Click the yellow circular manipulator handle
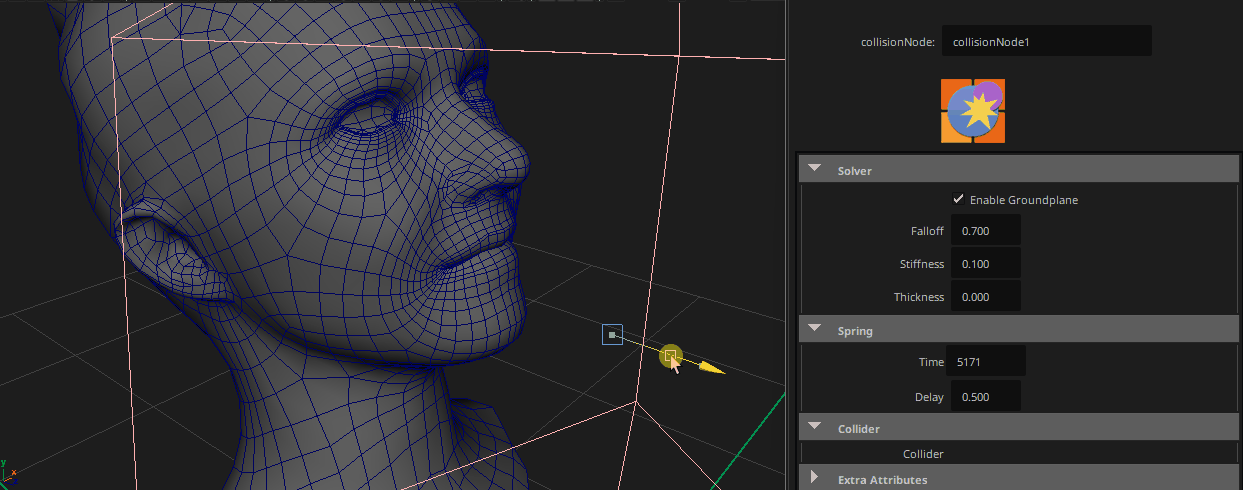This screenshot has width=1243, height=490. point(671,355)
